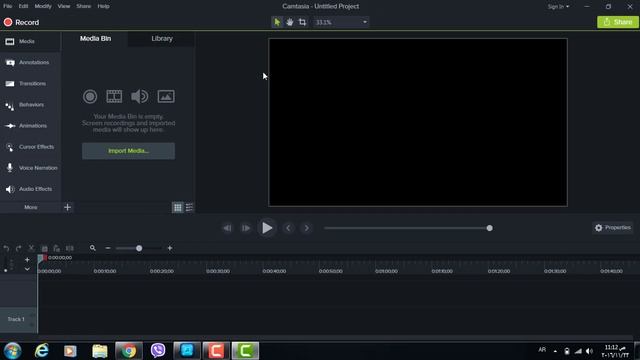
Task: Click the volume icon in system tray
Action: tap(589, 351)
